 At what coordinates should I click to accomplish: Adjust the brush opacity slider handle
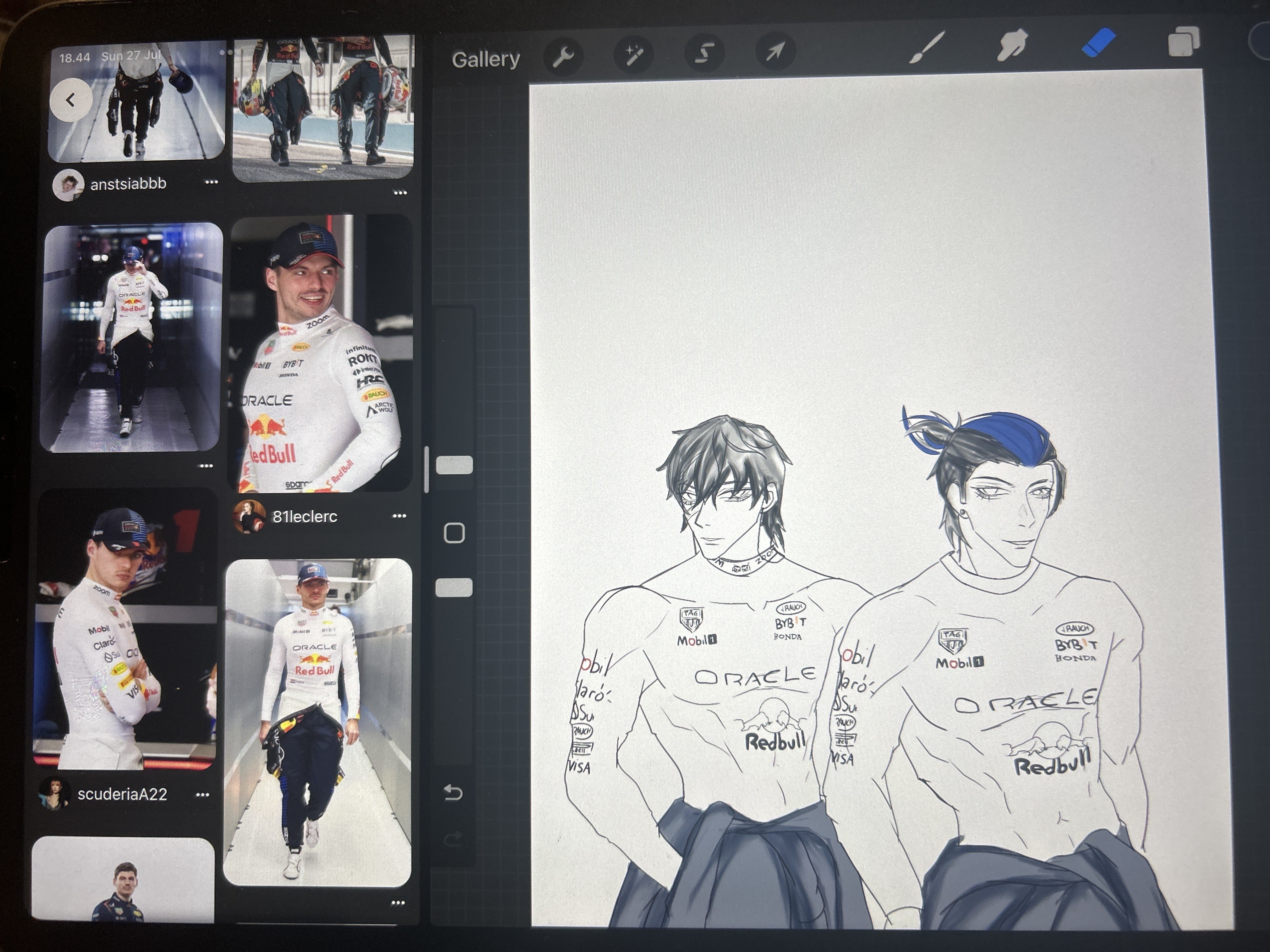(x=454, y=588)
